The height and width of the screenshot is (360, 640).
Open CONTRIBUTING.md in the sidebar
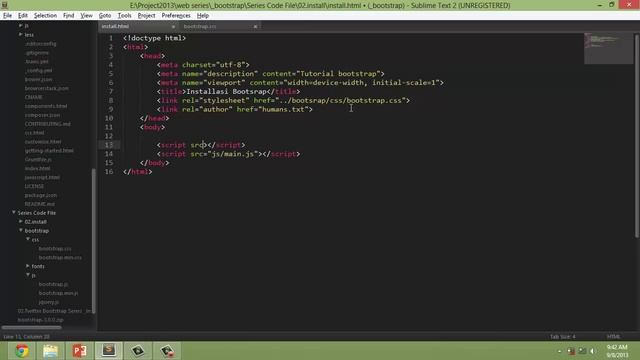47,124
